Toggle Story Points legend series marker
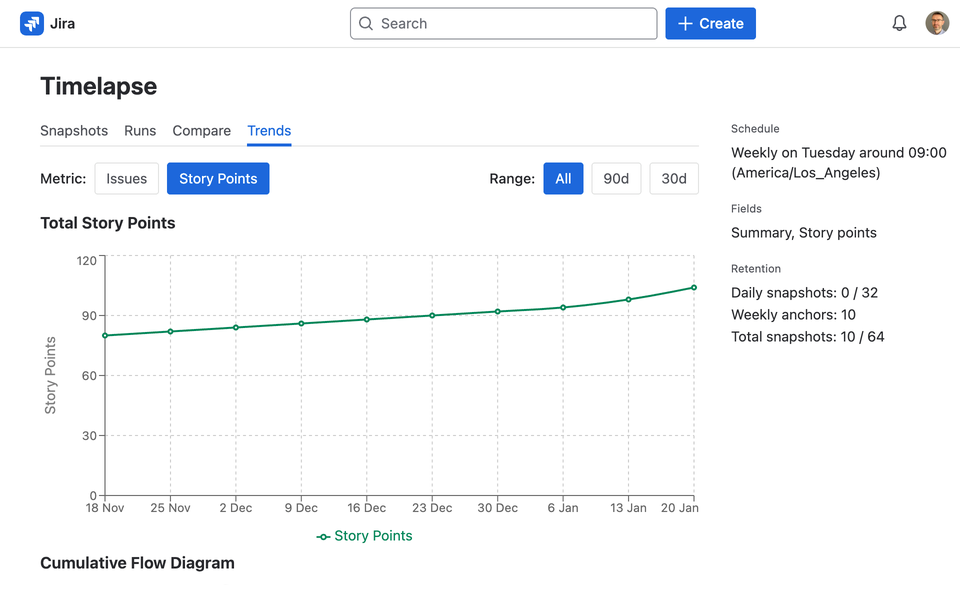This screenshot has width=960, height=600. (323, 537)
